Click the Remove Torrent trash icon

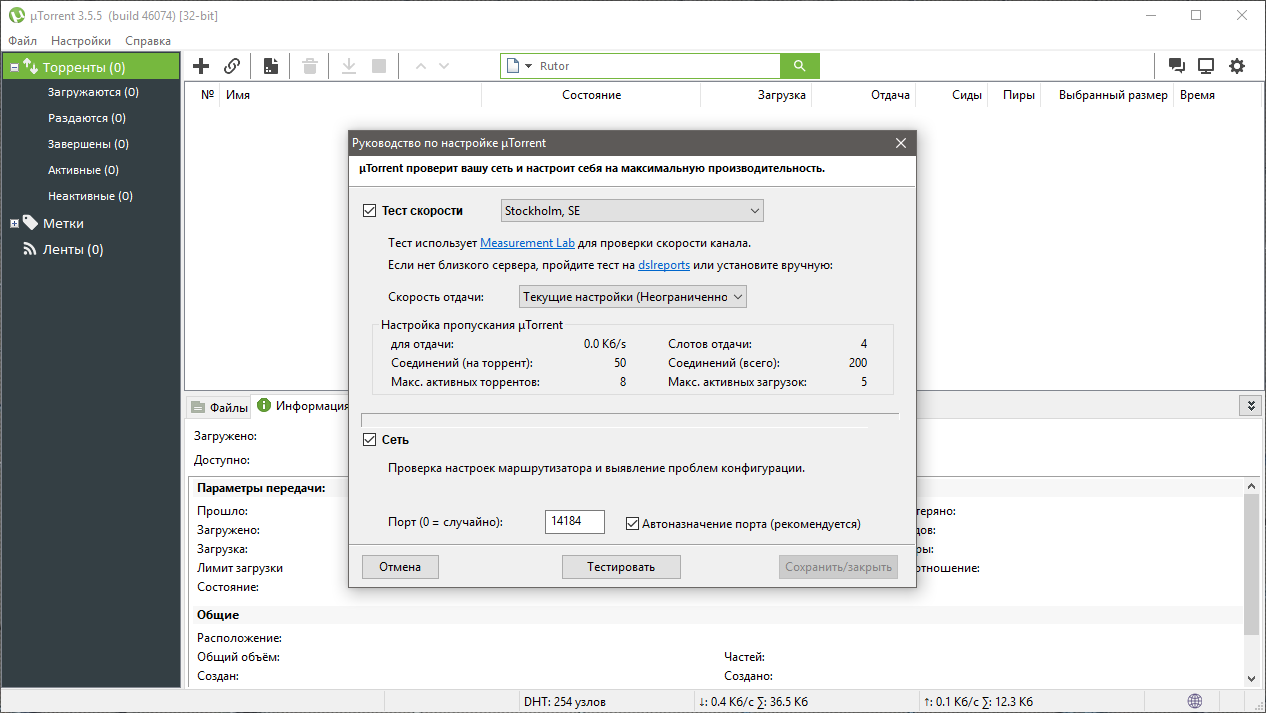click(x=310, y=66)
